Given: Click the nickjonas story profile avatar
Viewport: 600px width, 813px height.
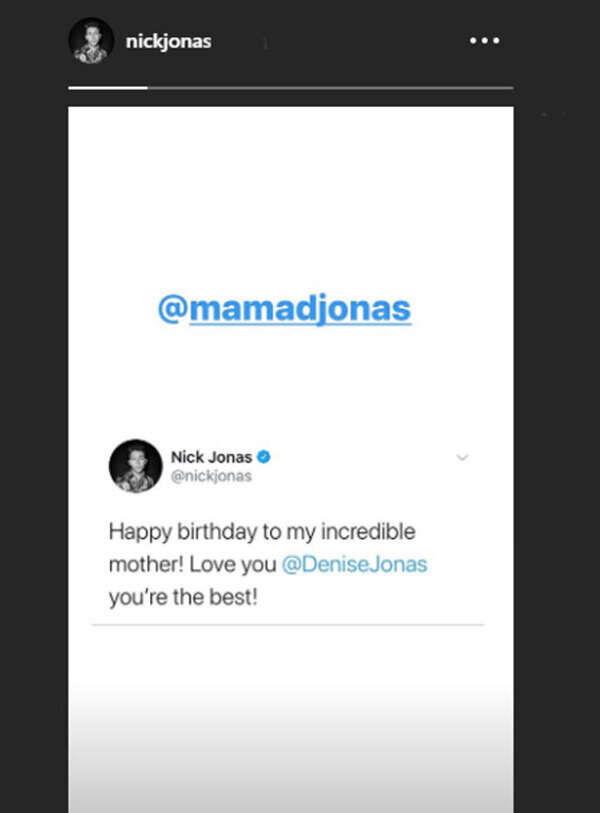Looking at the screenshot, I should pyautogui.click(x=91, y=41).
